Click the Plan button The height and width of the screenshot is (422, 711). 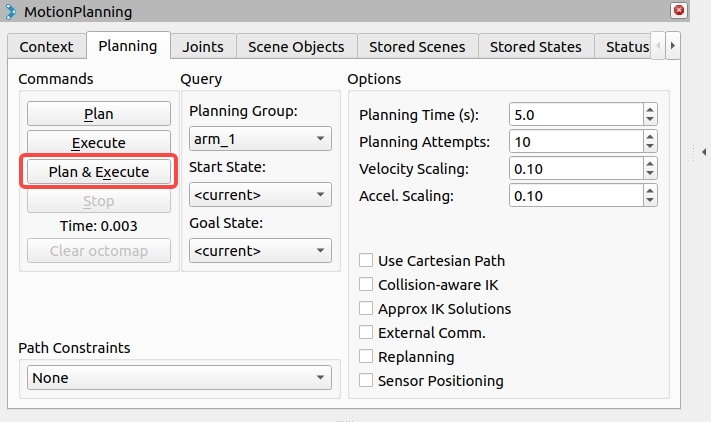pos(99,114)
